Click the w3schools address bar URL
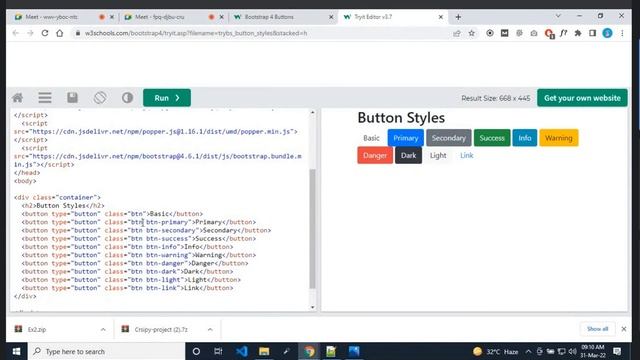The image size is (640, 360). click(196, 33)
